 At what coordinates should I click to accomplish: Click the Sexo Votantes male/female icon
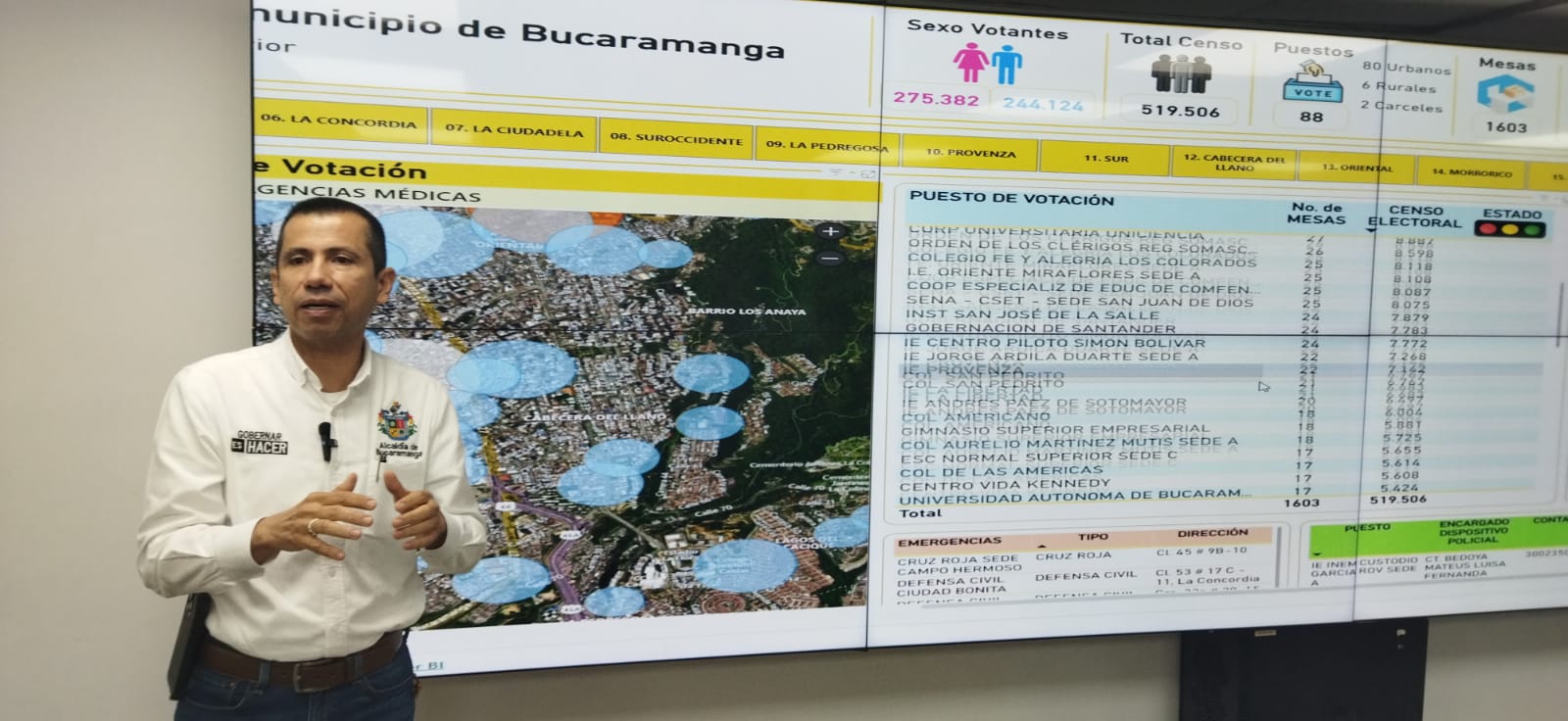[x=988, y=64]
